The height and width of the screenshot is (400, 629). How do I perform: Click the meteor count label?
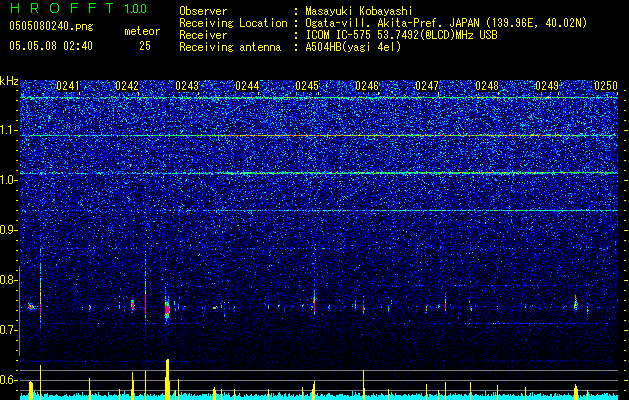[x=142, y=31]
